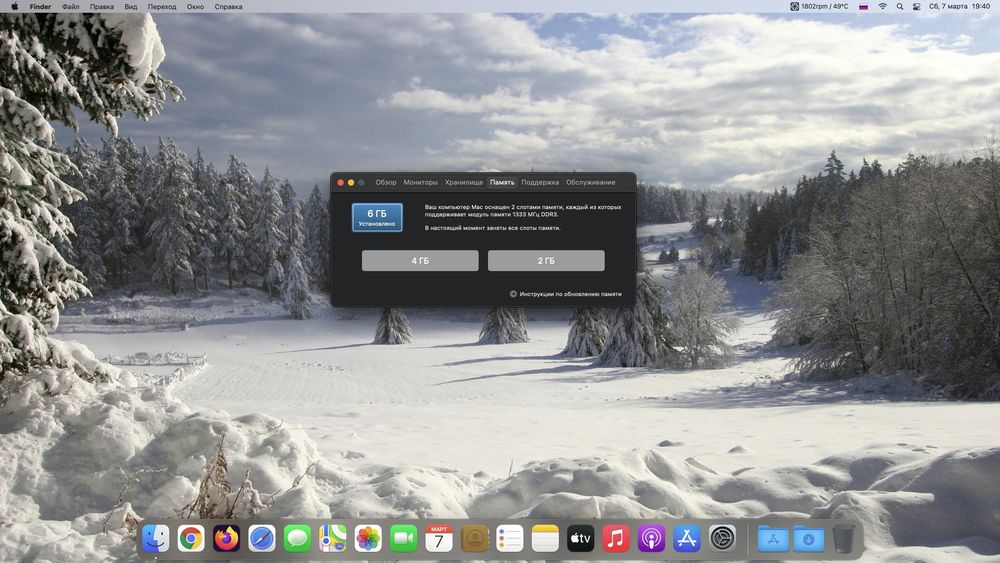Open the Apple menu
Viewport: 1000px width, 563px height.
coord(14,6)
